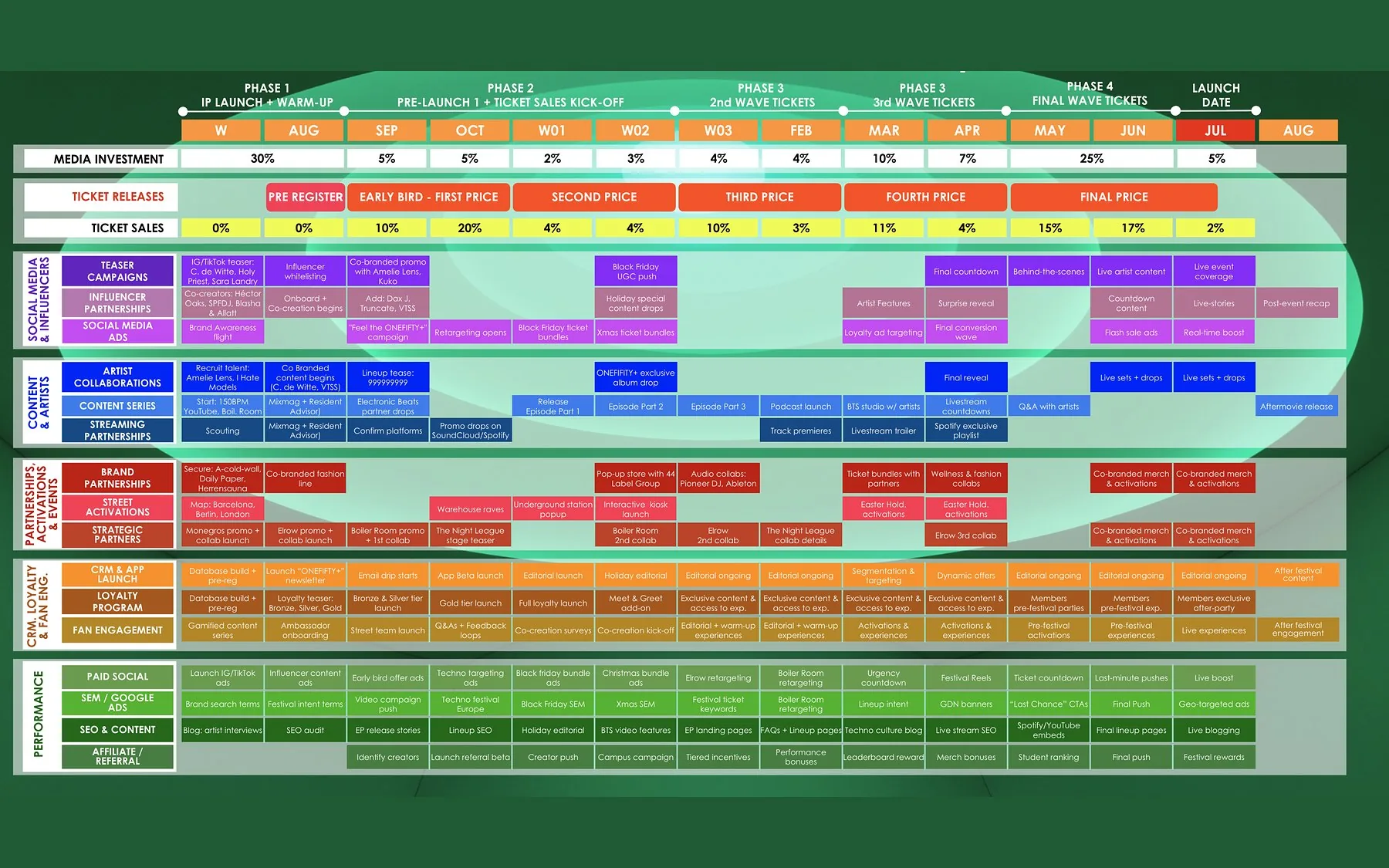1389x868 pixels.
Task: Click the PRE REGISTER ticket release block
Action: pyautogui.click(x=305, y=197)
